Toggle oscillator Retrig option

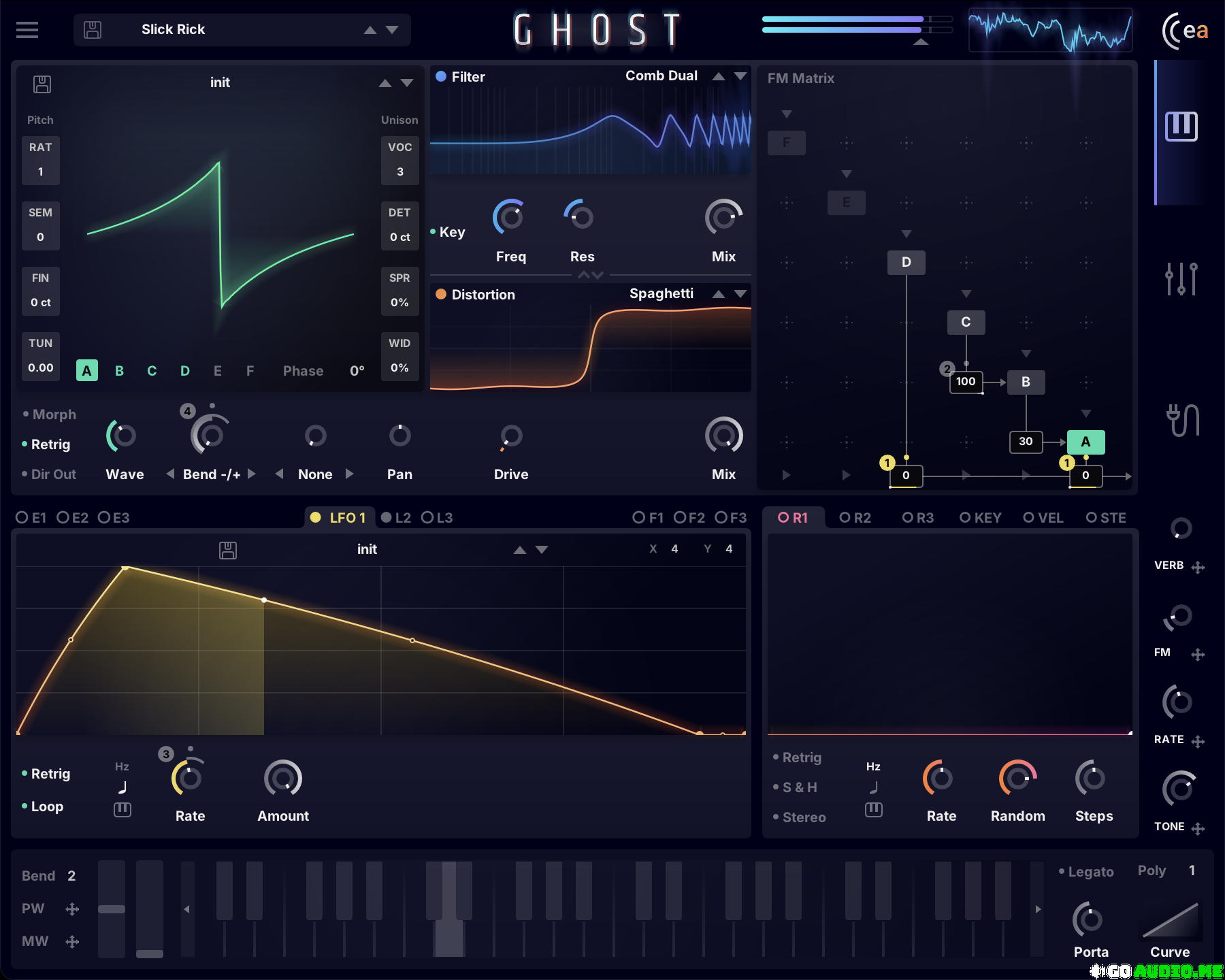pyautogui.click(x=46, y=444)
